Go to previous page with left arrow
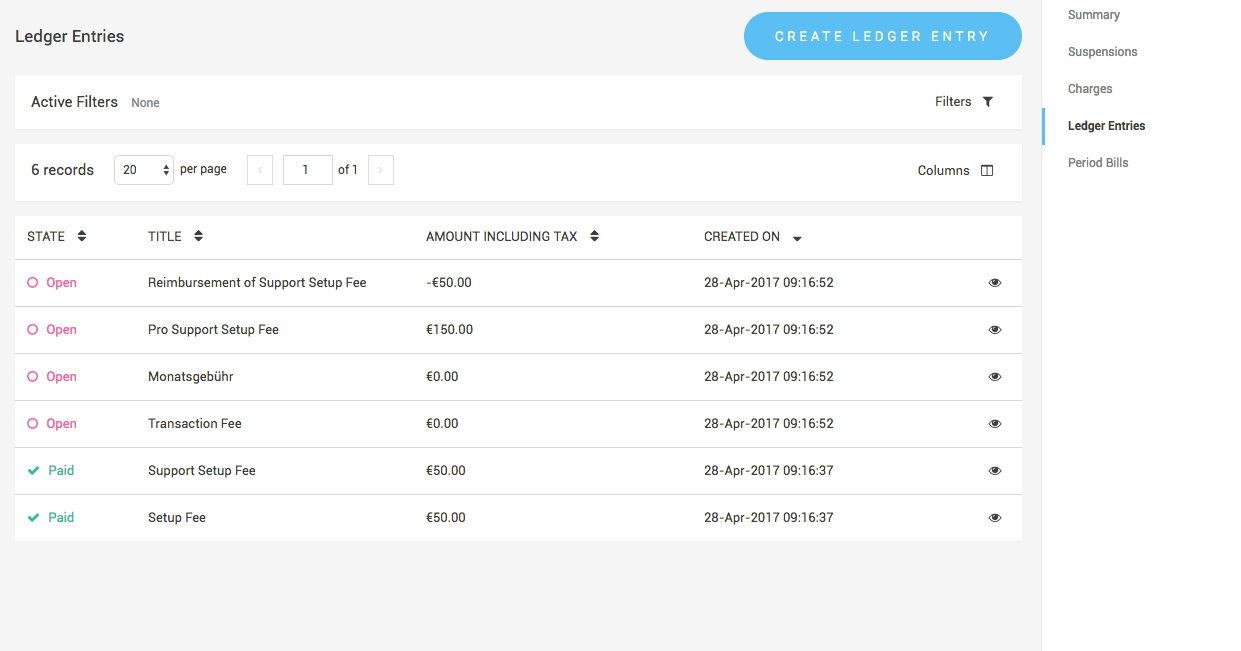Screen dimensions: 1241x651 pos(259,169)
